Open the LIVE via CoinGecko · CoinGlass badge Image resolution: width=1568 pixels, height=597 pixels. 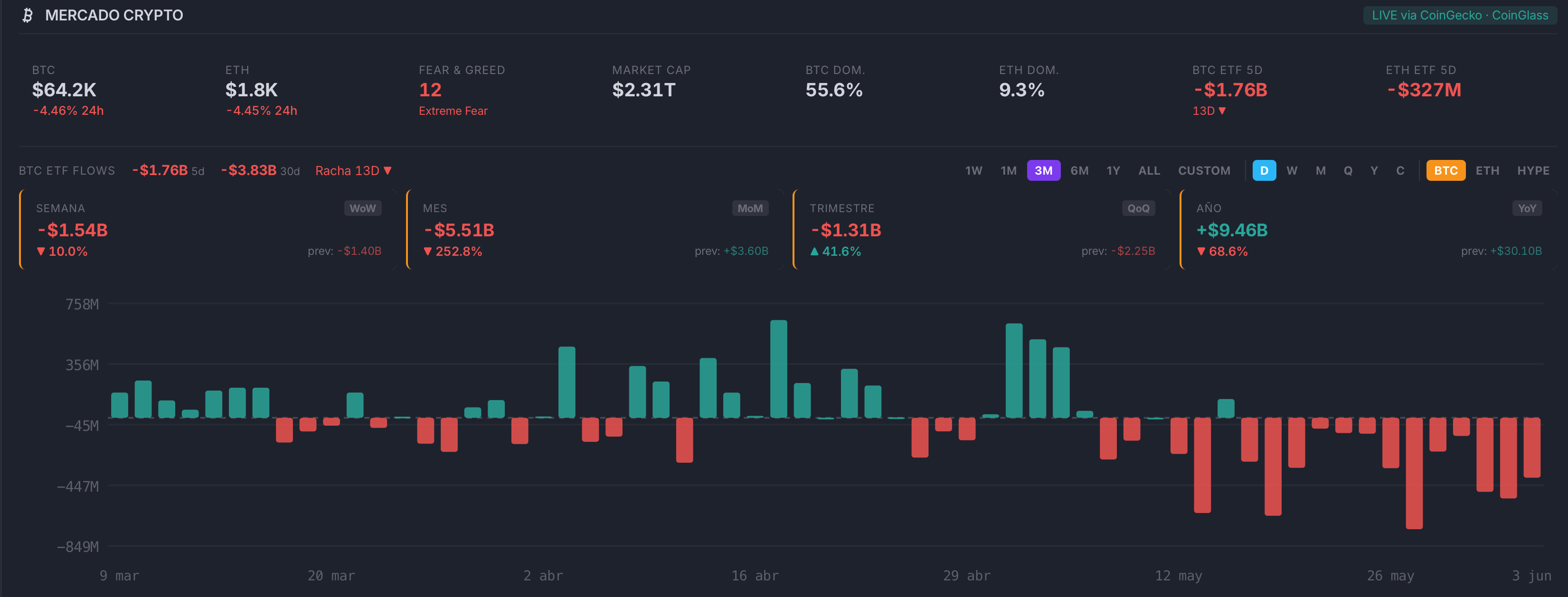(1460, 15)
